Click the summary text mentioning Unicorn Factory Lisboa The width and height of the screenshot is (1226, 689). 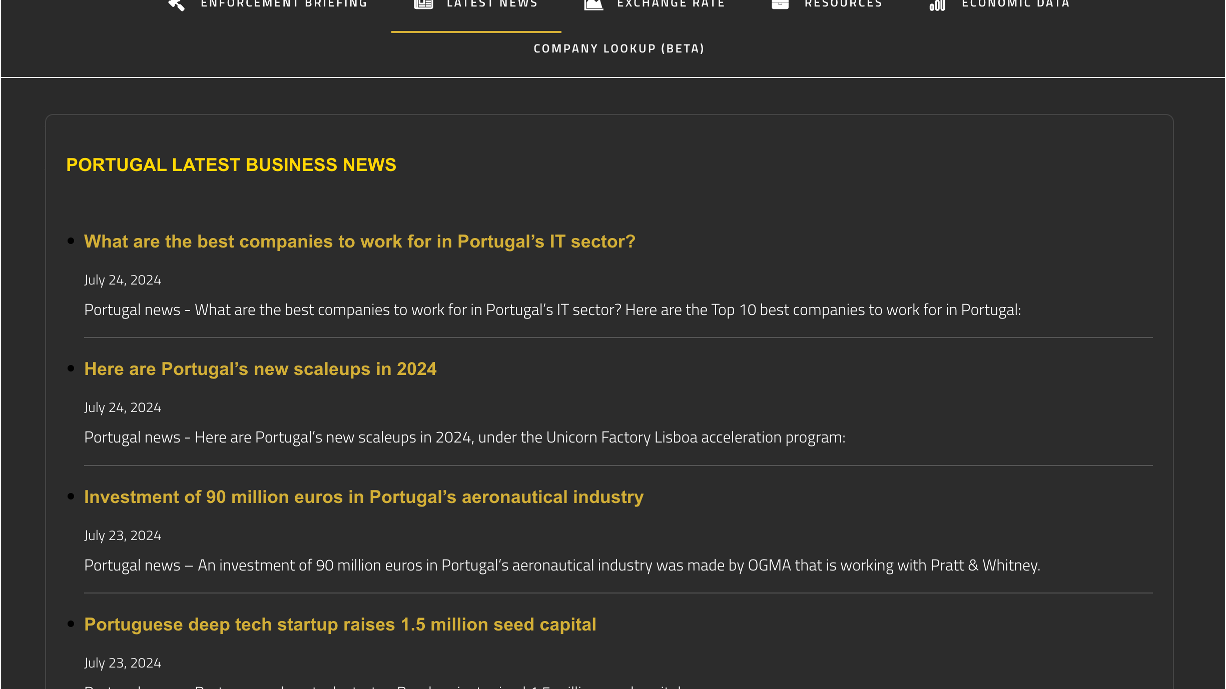click(x=465, y=438)
